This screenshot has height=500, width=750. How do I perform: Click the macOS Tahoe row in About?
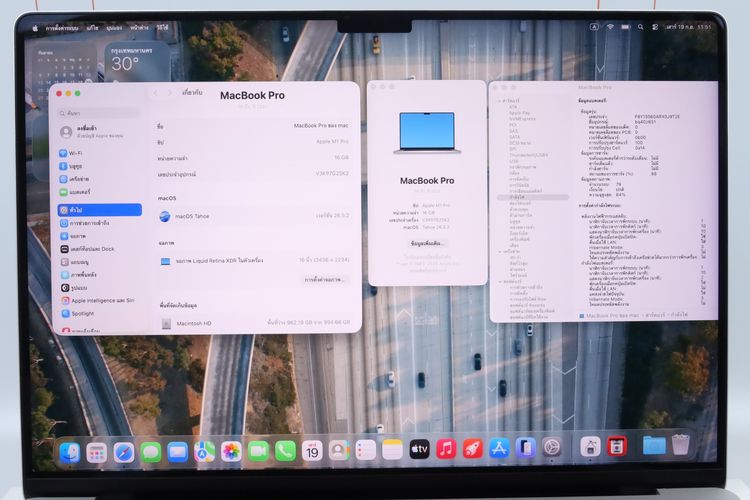[253, 216]
